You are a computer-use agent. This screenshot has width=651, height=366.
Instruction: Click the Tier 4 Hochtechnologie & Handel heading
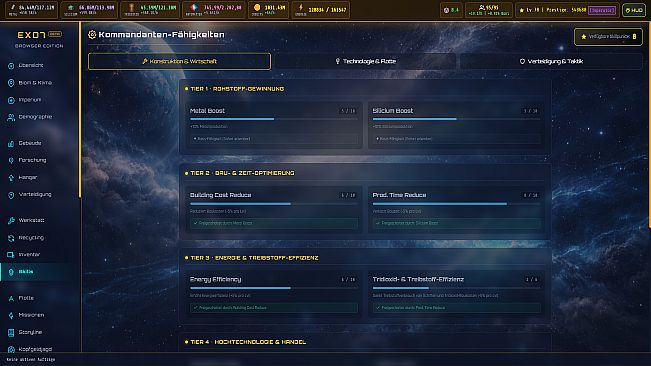pos(248,342)
